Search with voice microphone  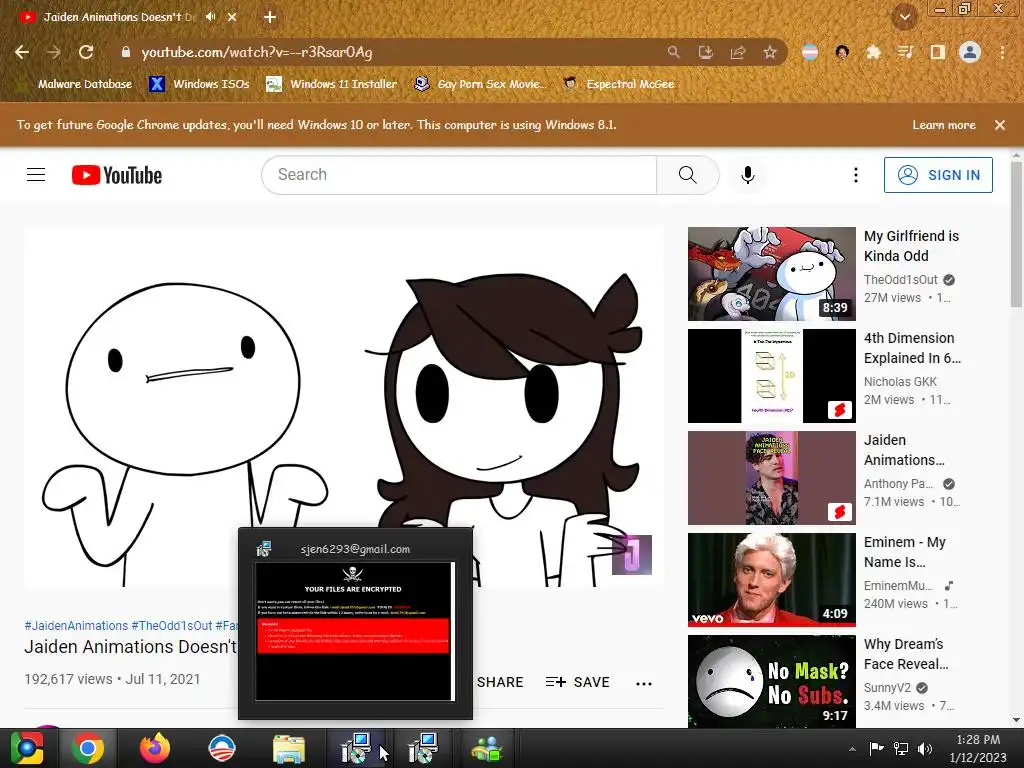[748, 175]
